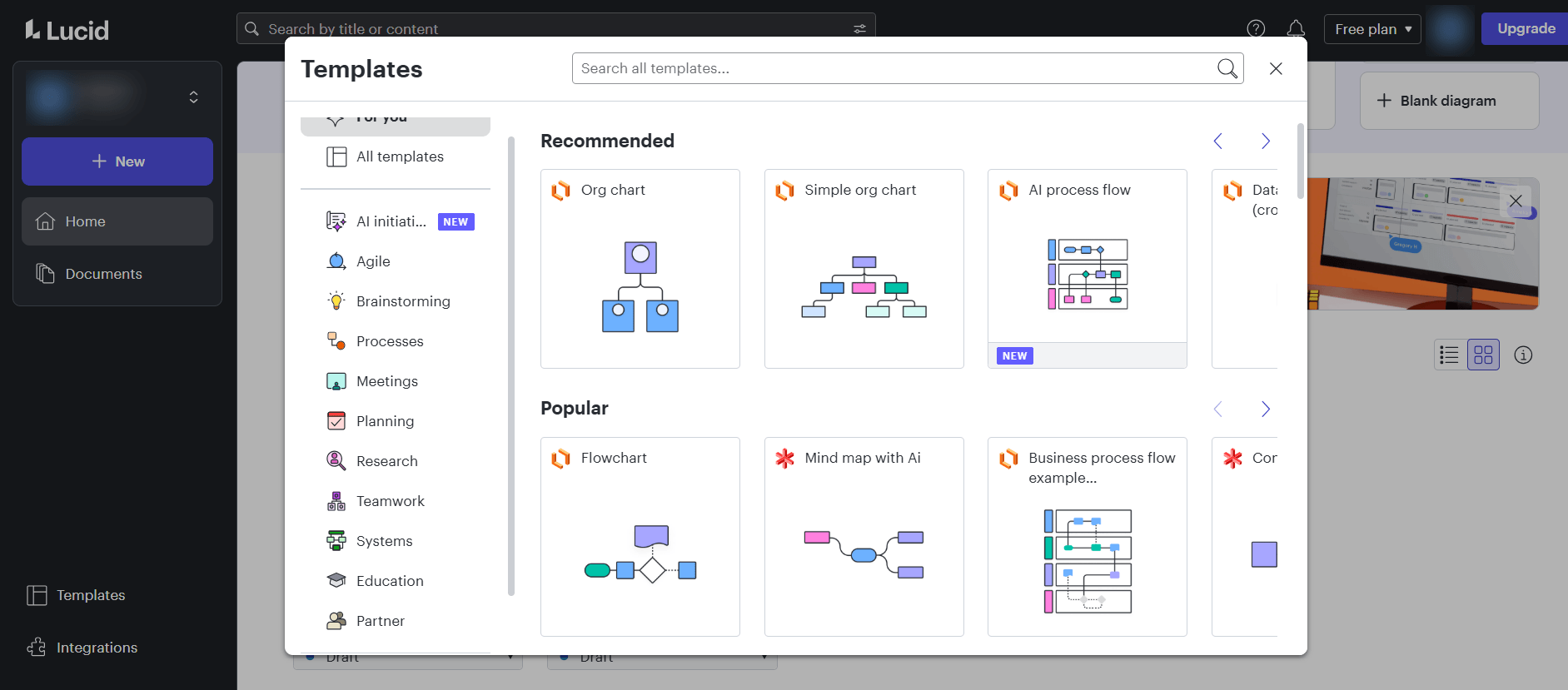Select All templates category
This screenshot has height=690, width=1568.
396,156
